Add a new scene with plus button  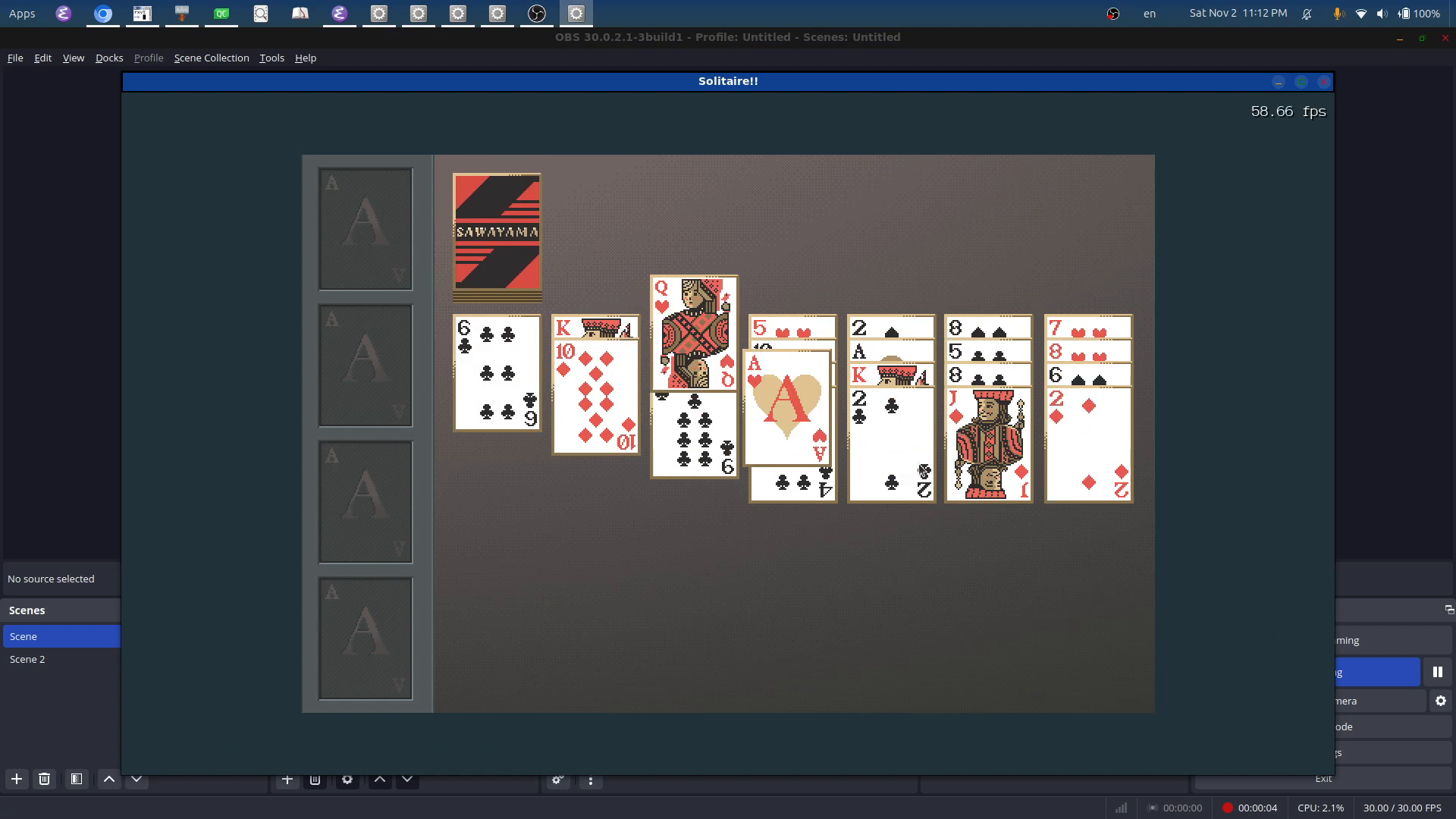[16, 779]
